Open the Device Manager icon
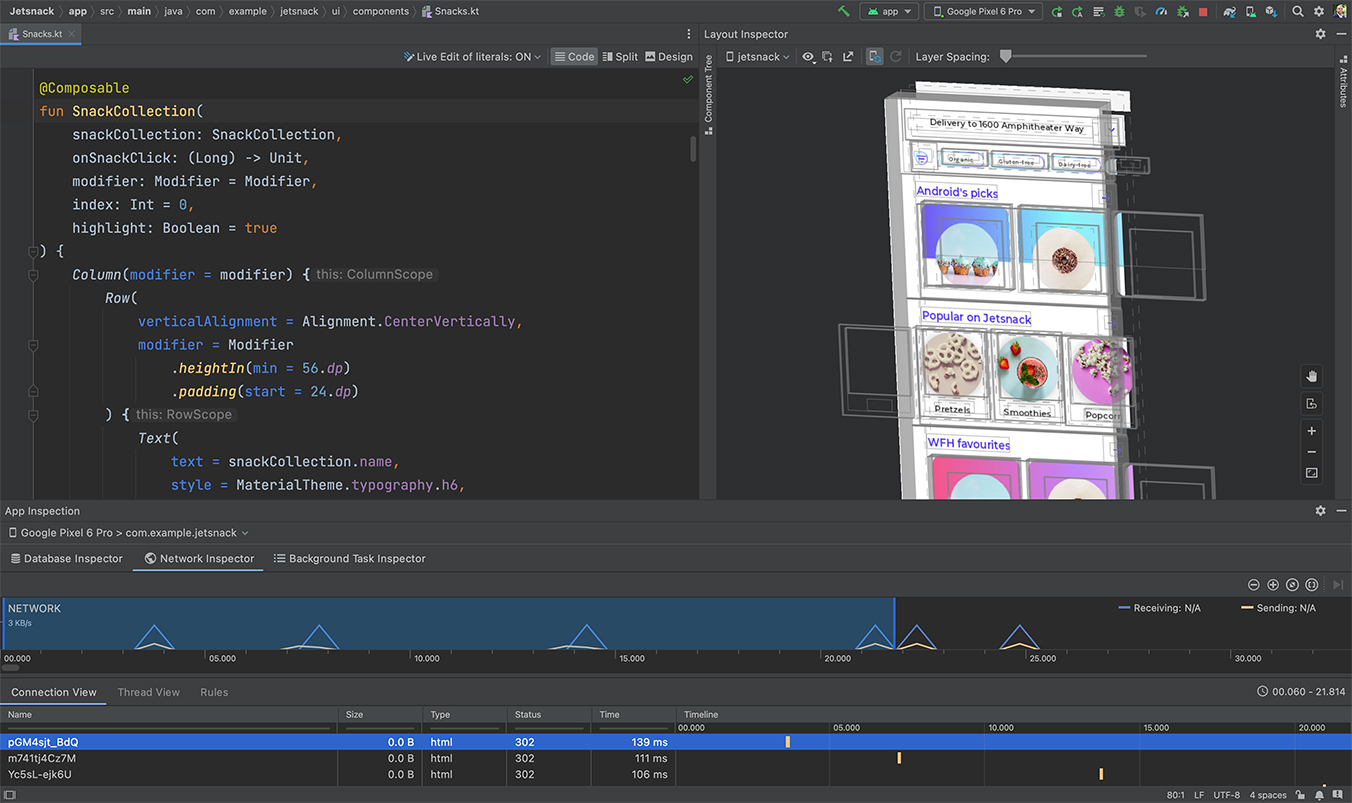Viewport: 1352px width, 803px height. 1250,11
